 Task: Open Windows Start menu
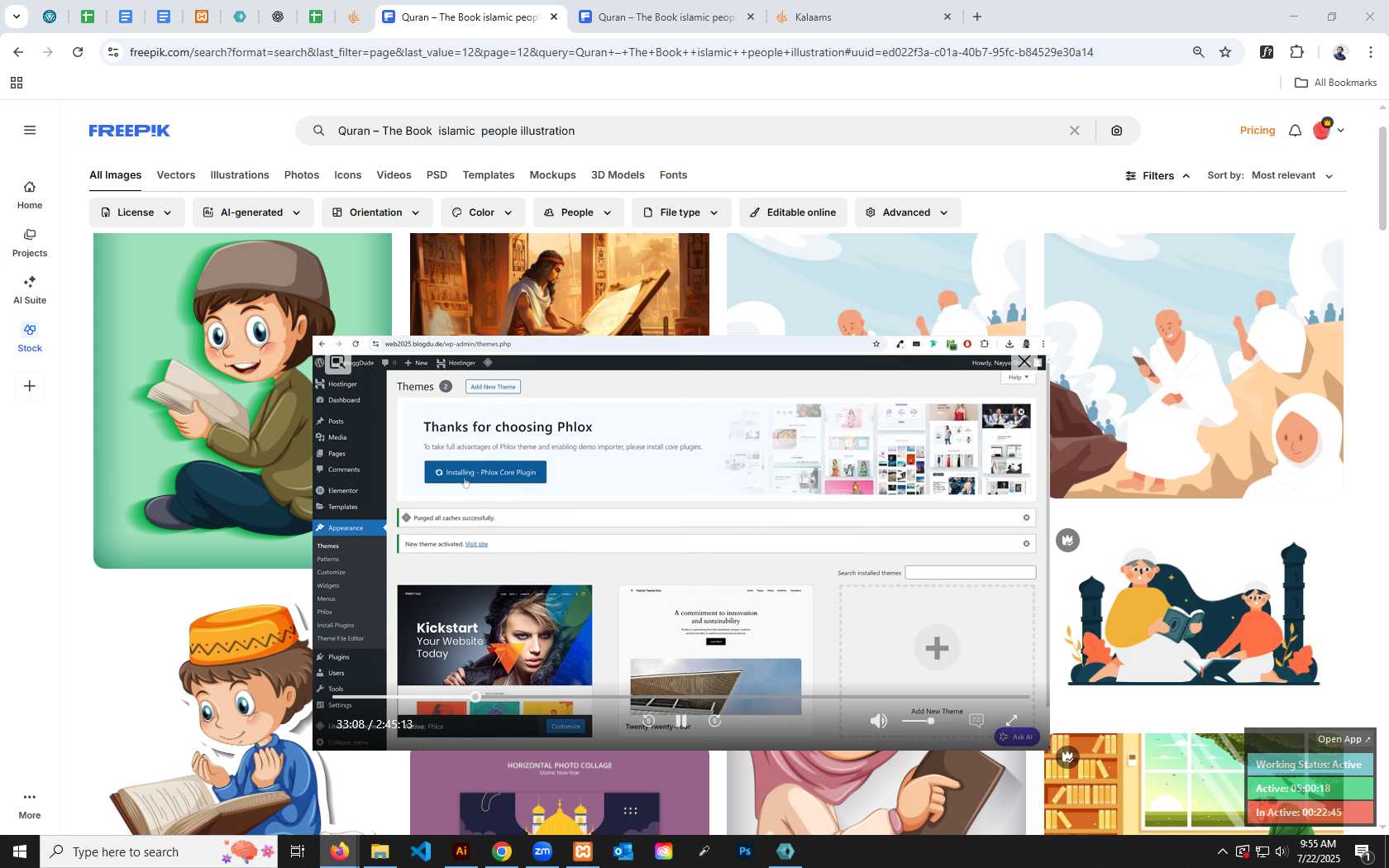coord(20,851)
